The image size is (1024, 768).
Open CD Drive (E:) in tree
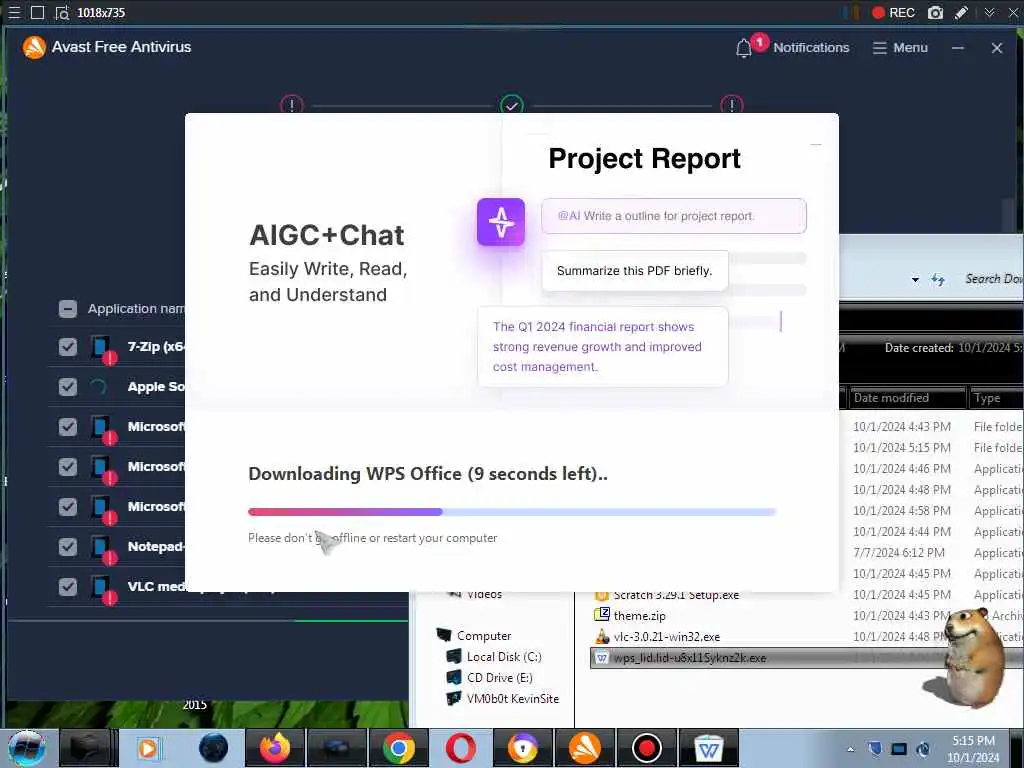(500, 677)
